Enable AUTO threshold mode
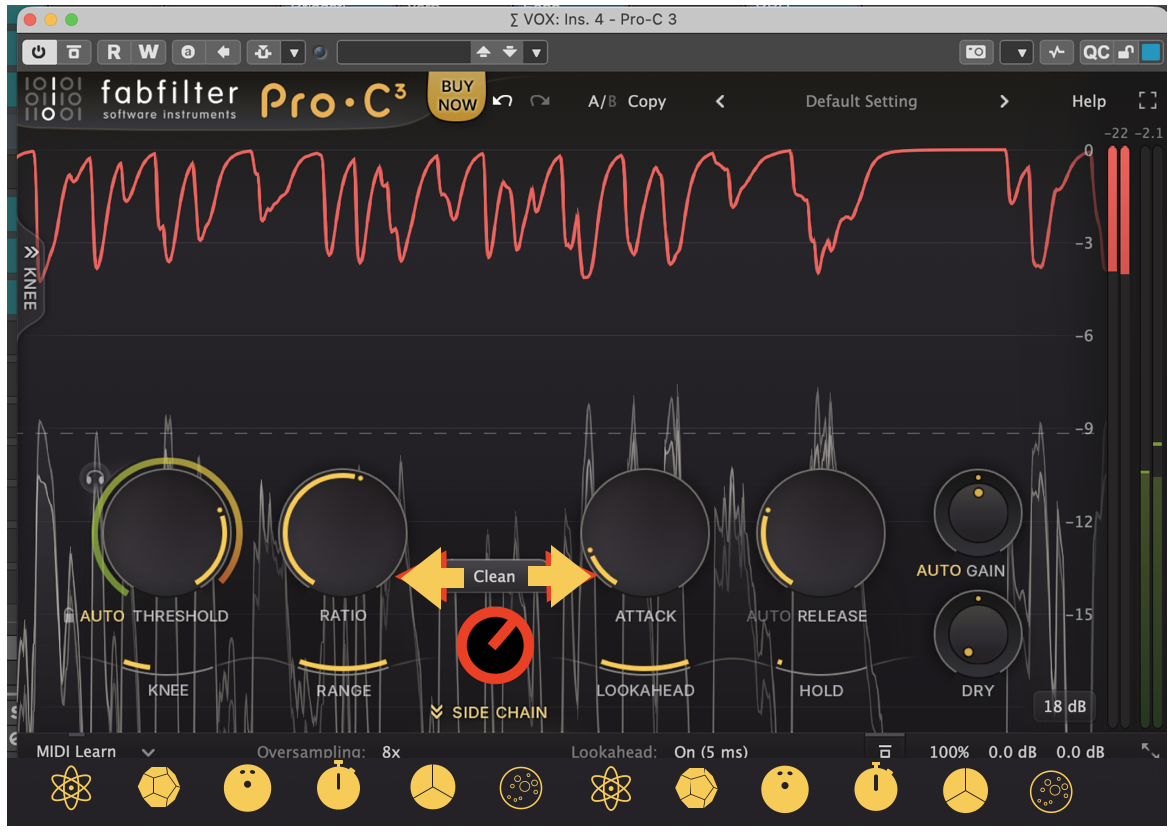The height and width of the screenshot is (834, 1172). click(x=102, y=616)
